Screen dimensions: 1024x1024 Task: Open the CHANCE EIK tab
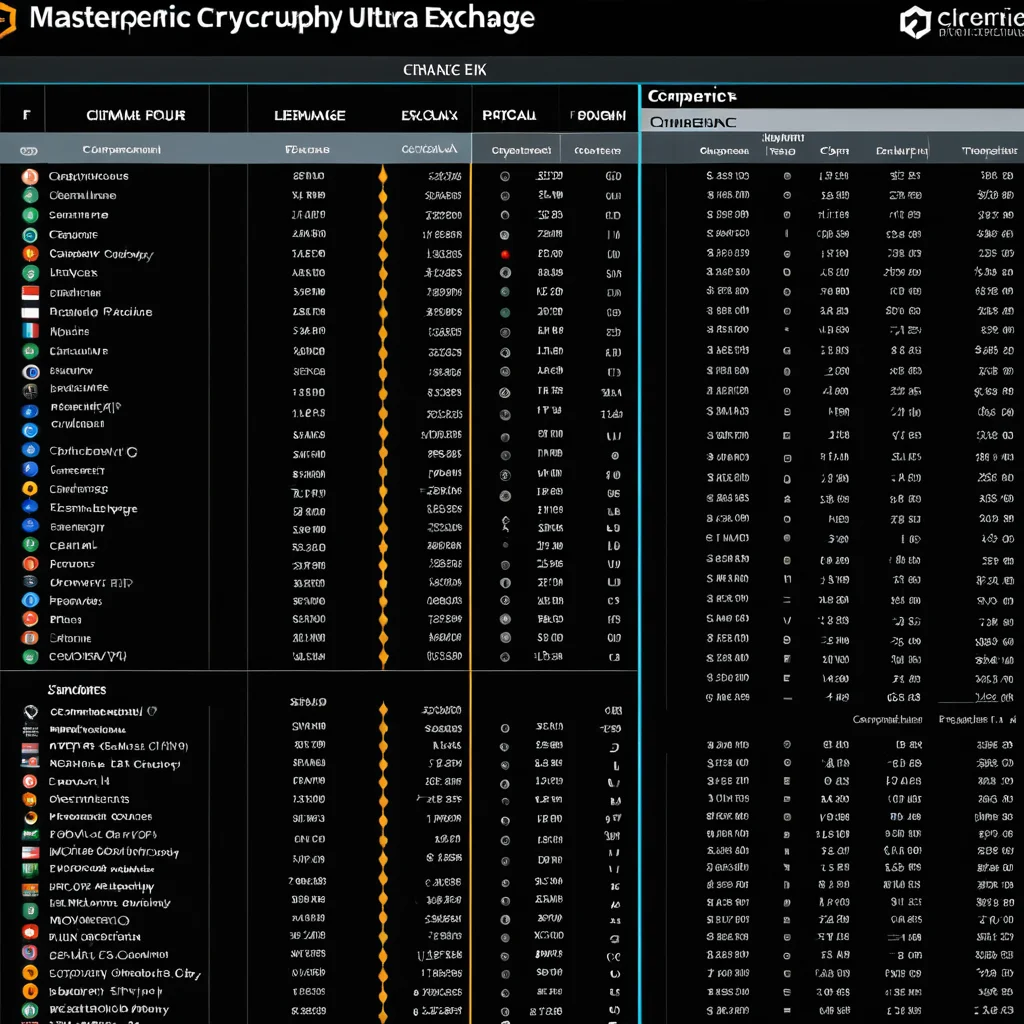[445, 70]
